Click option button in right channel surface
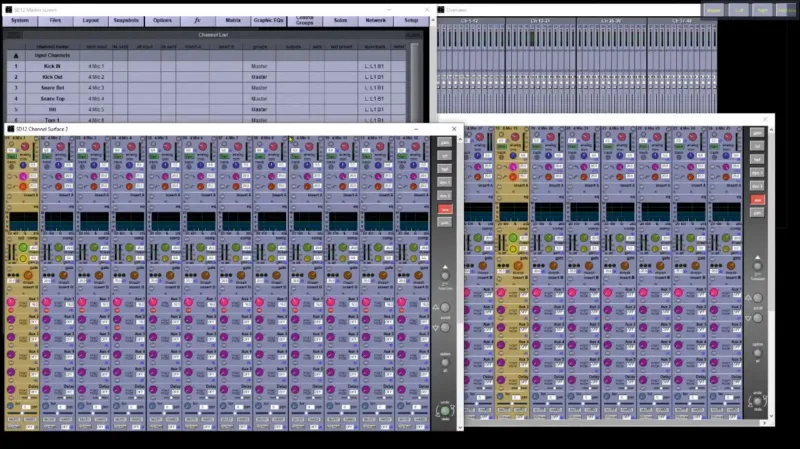This screenshot has height=449, width=800. coord(758,353)
